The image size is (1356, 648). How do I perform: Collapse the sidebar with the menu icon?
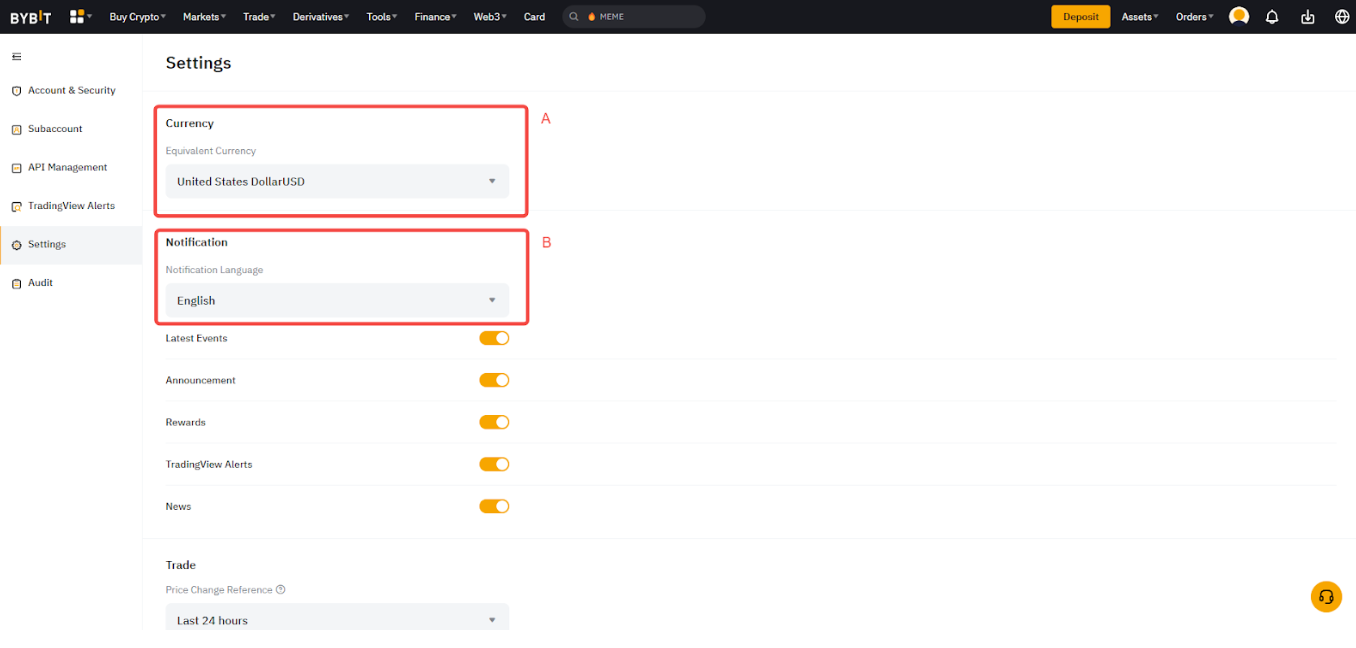16,57
